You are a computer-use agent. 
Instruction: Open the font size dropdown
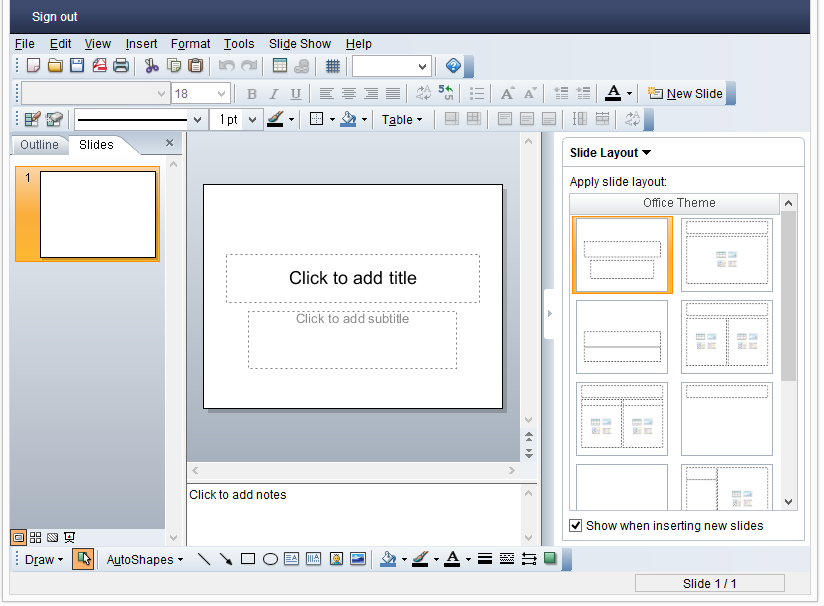pos(221,94)
